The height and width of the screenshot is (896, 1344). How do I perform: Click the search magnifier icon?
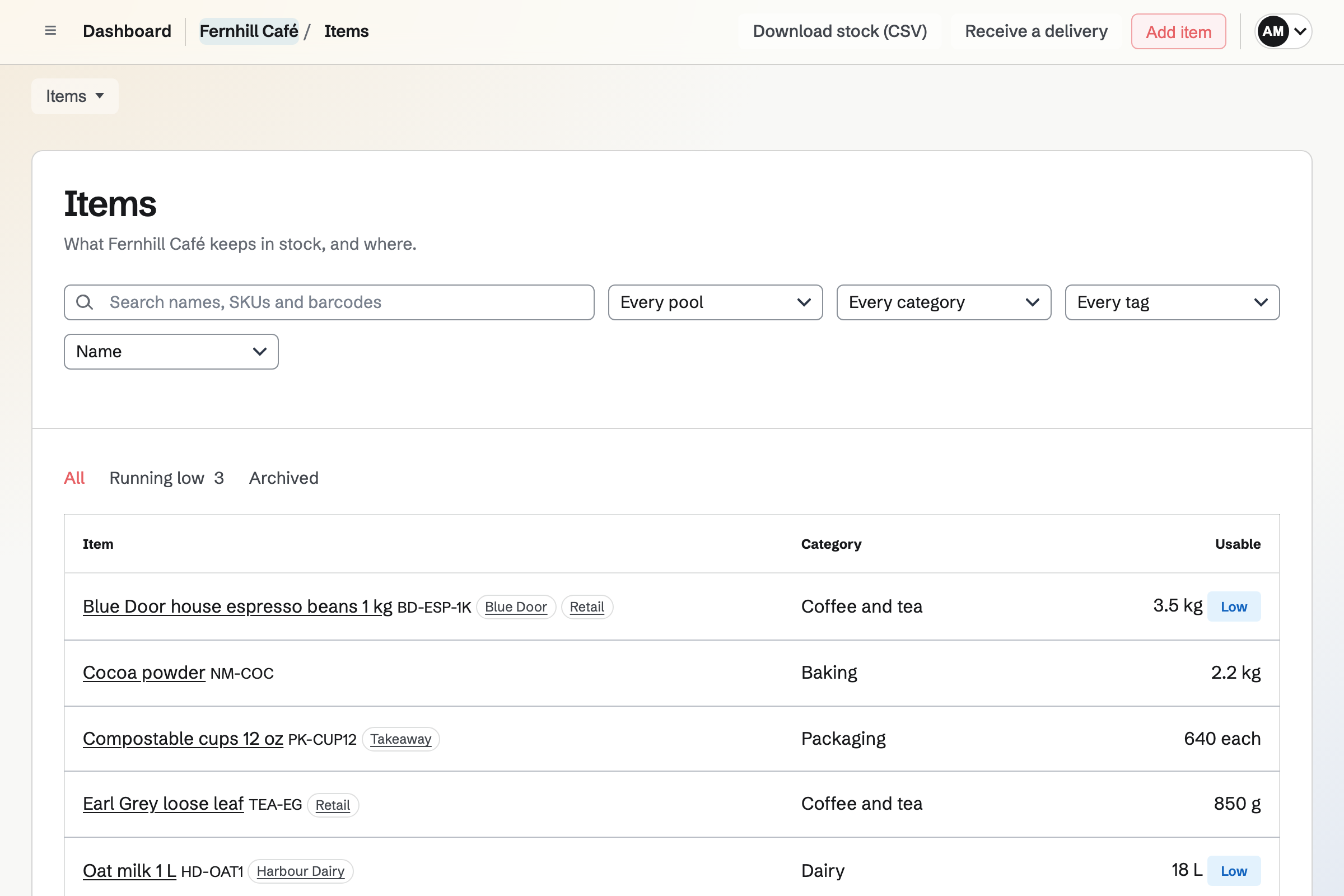[85, 302]
